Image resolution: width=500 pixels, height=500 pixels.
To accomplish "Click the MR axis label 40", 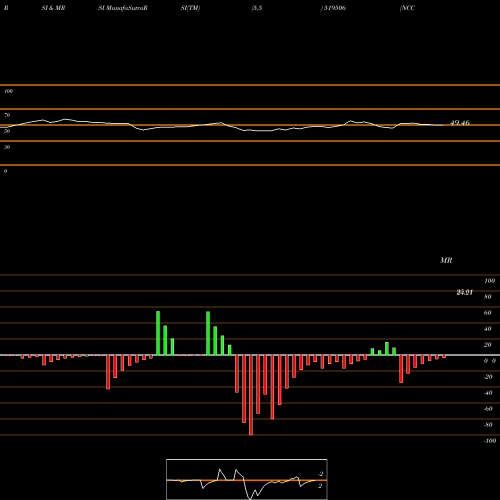I will (x=488, y=329).
